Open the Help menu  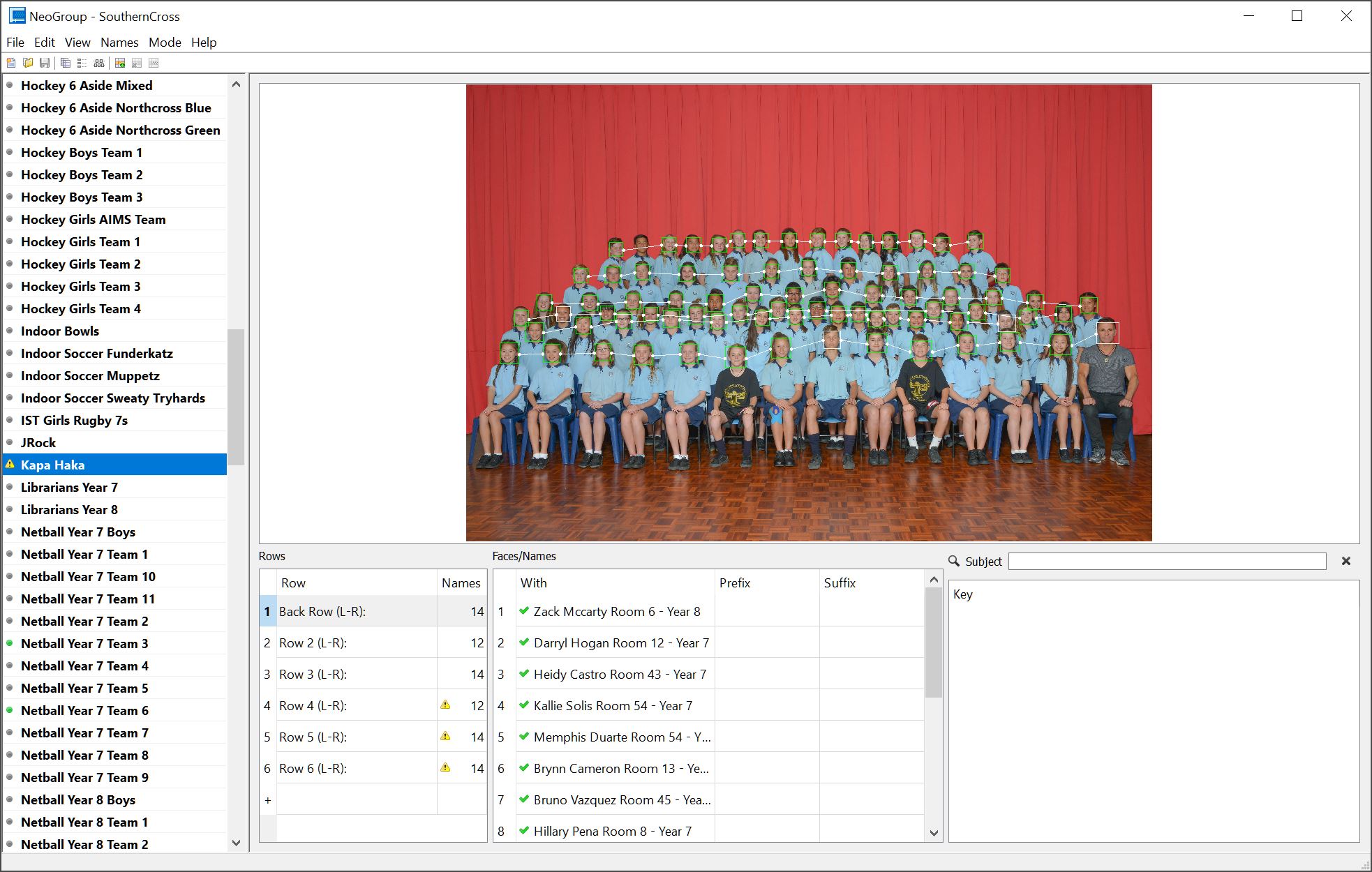(204, 43)
